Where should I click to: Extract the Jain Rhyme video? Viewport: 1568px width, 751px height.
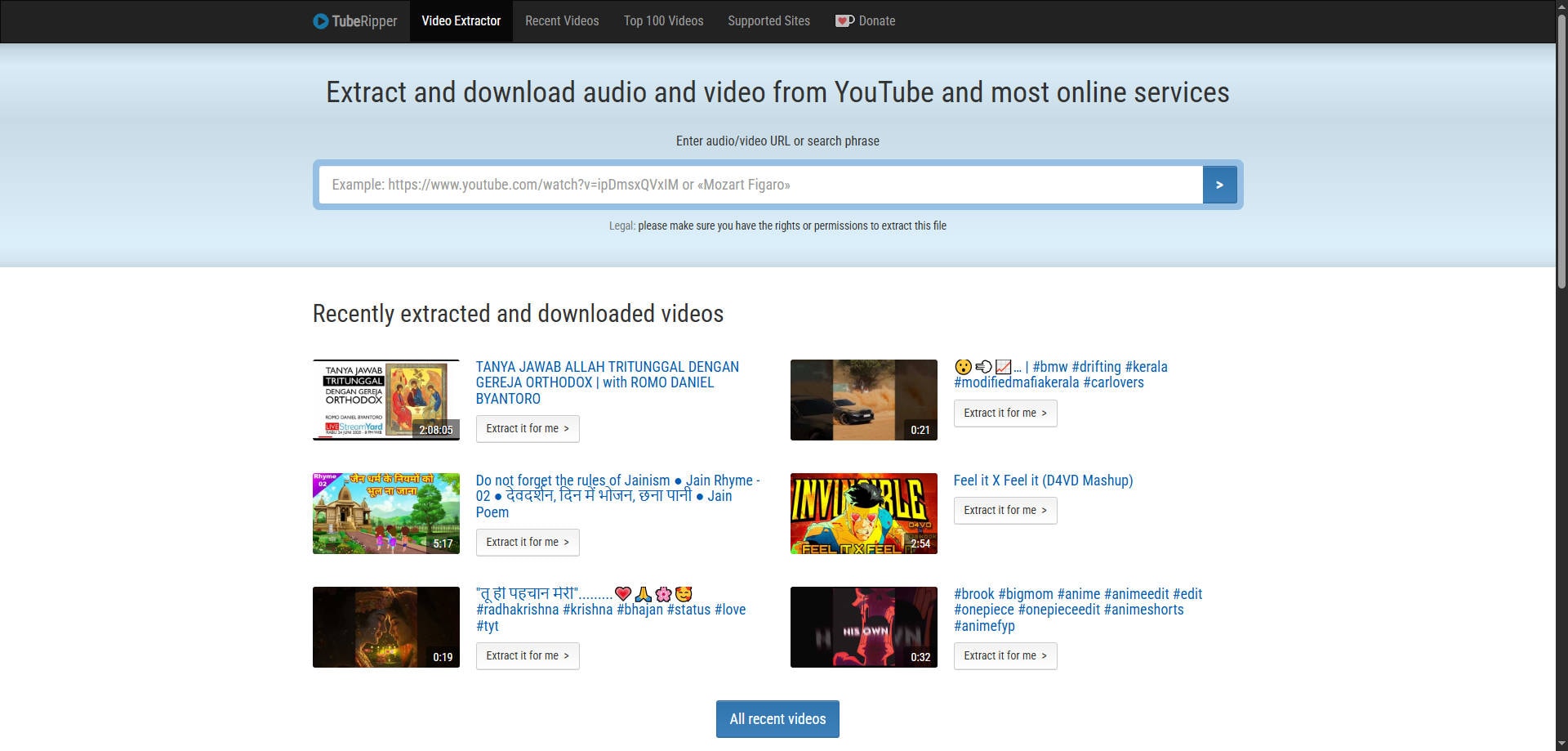[528, 543]
